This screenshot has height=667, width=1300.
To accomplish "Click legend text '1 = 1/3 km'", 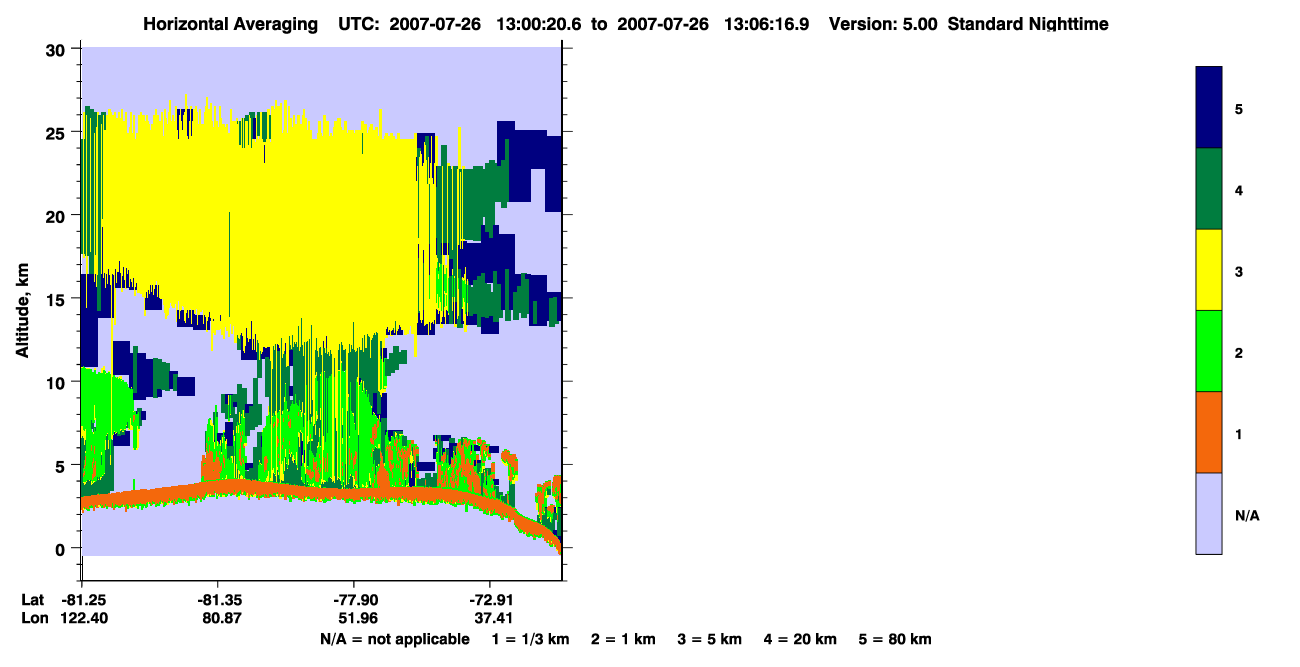I will pyautogui.click(x=529, y=640).
